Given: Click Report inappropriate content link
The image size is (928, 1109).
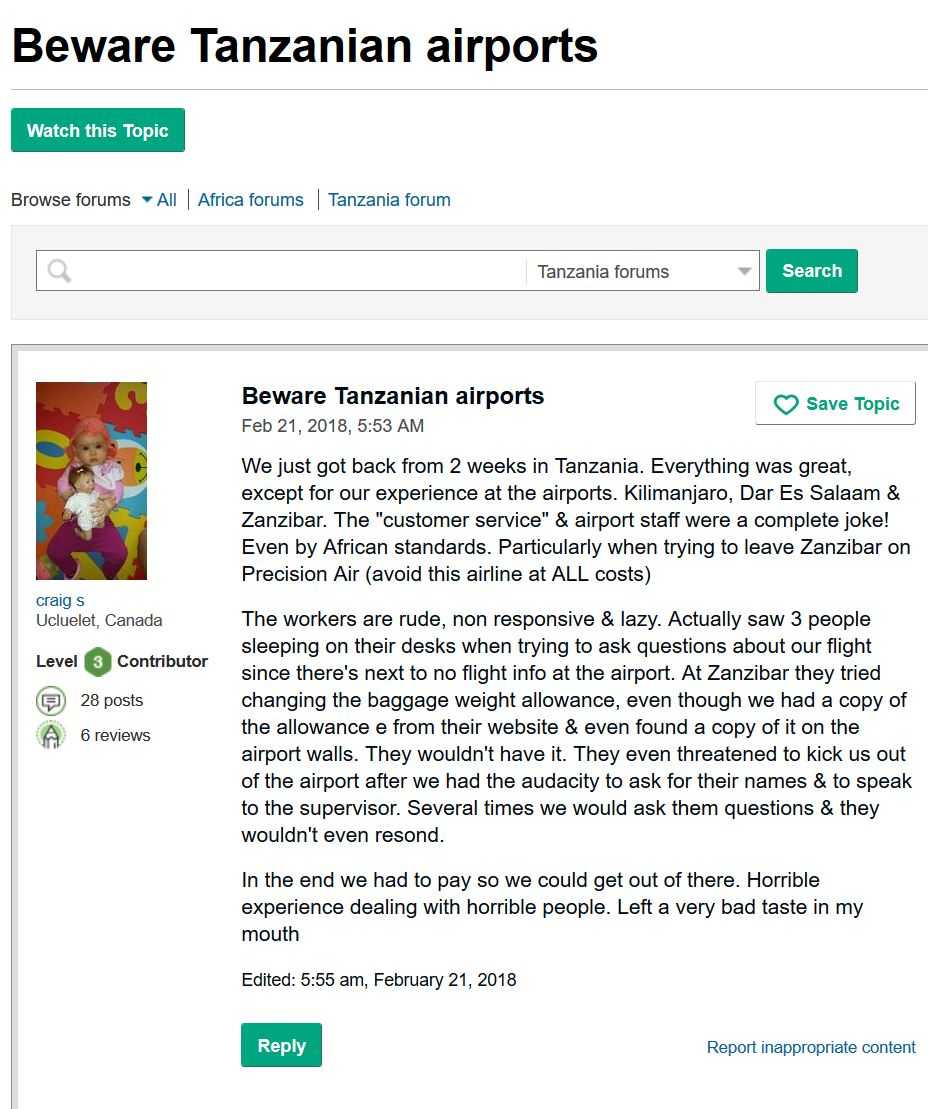Looking at the screenshot, I should point(811,1047).
